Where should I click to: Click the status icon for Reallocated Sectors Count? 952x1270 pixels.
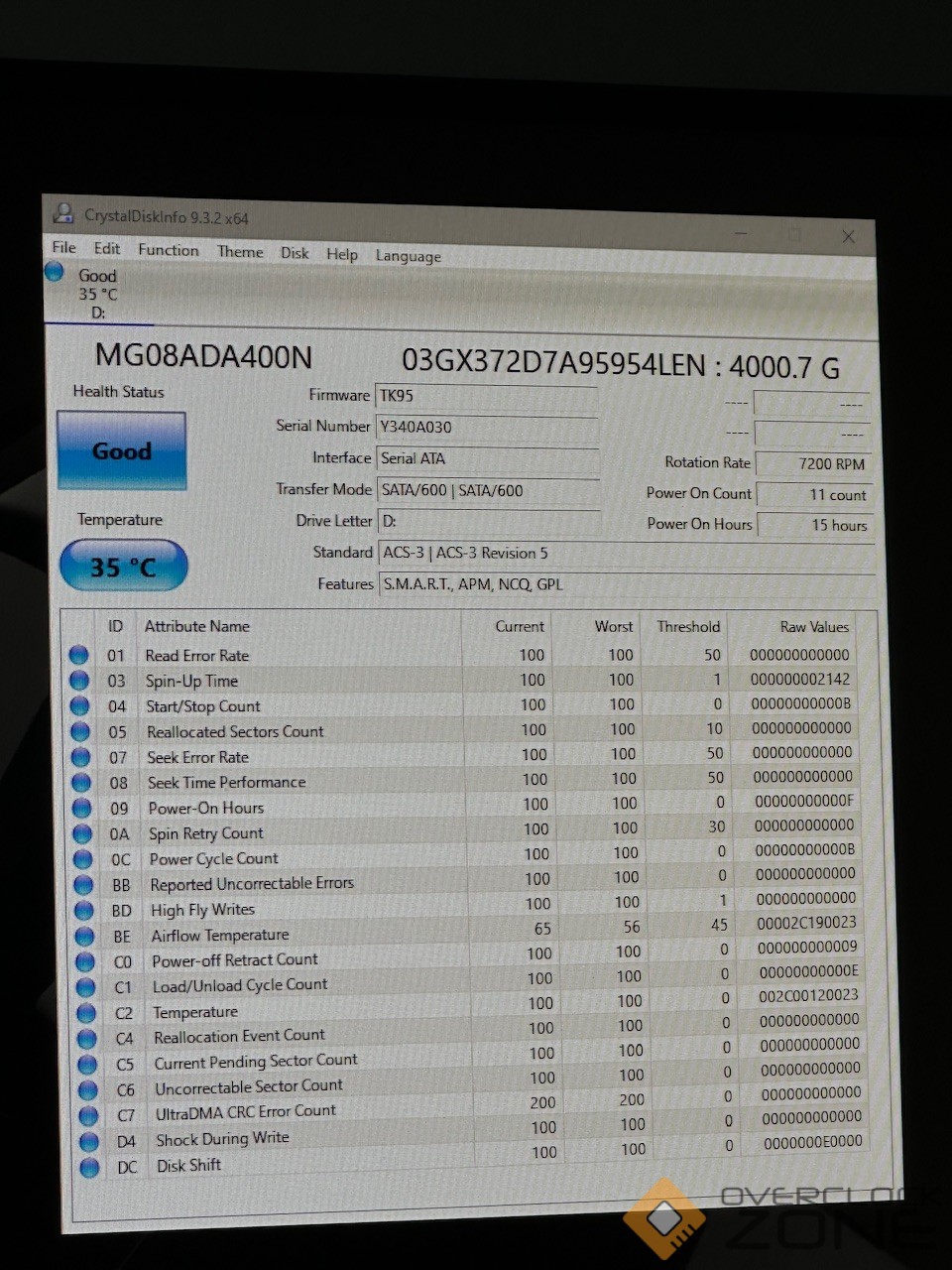coord(80,732)
